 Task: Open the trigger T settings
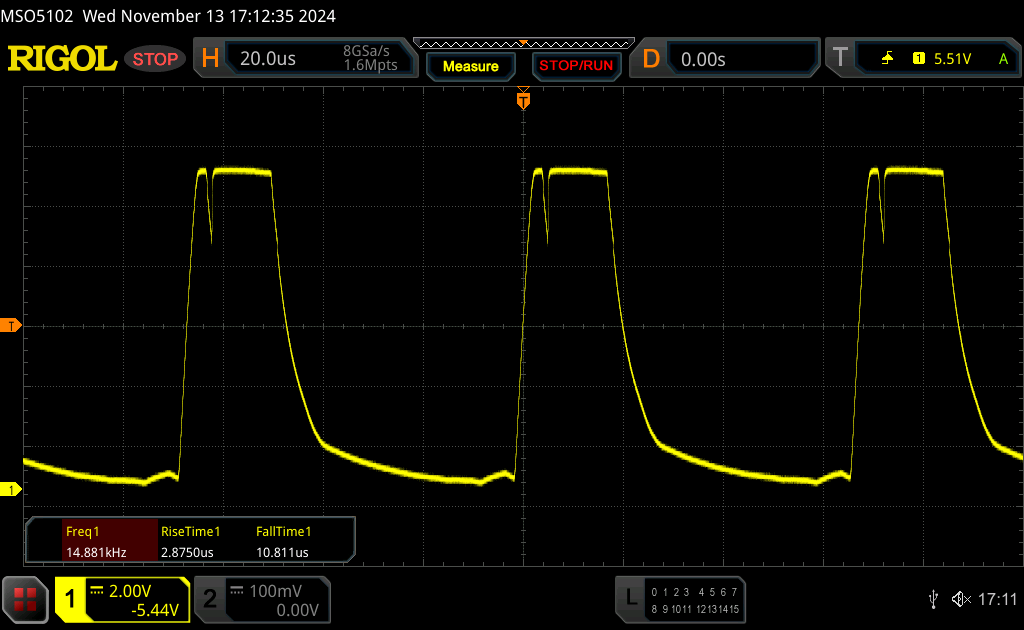(840, 58)
